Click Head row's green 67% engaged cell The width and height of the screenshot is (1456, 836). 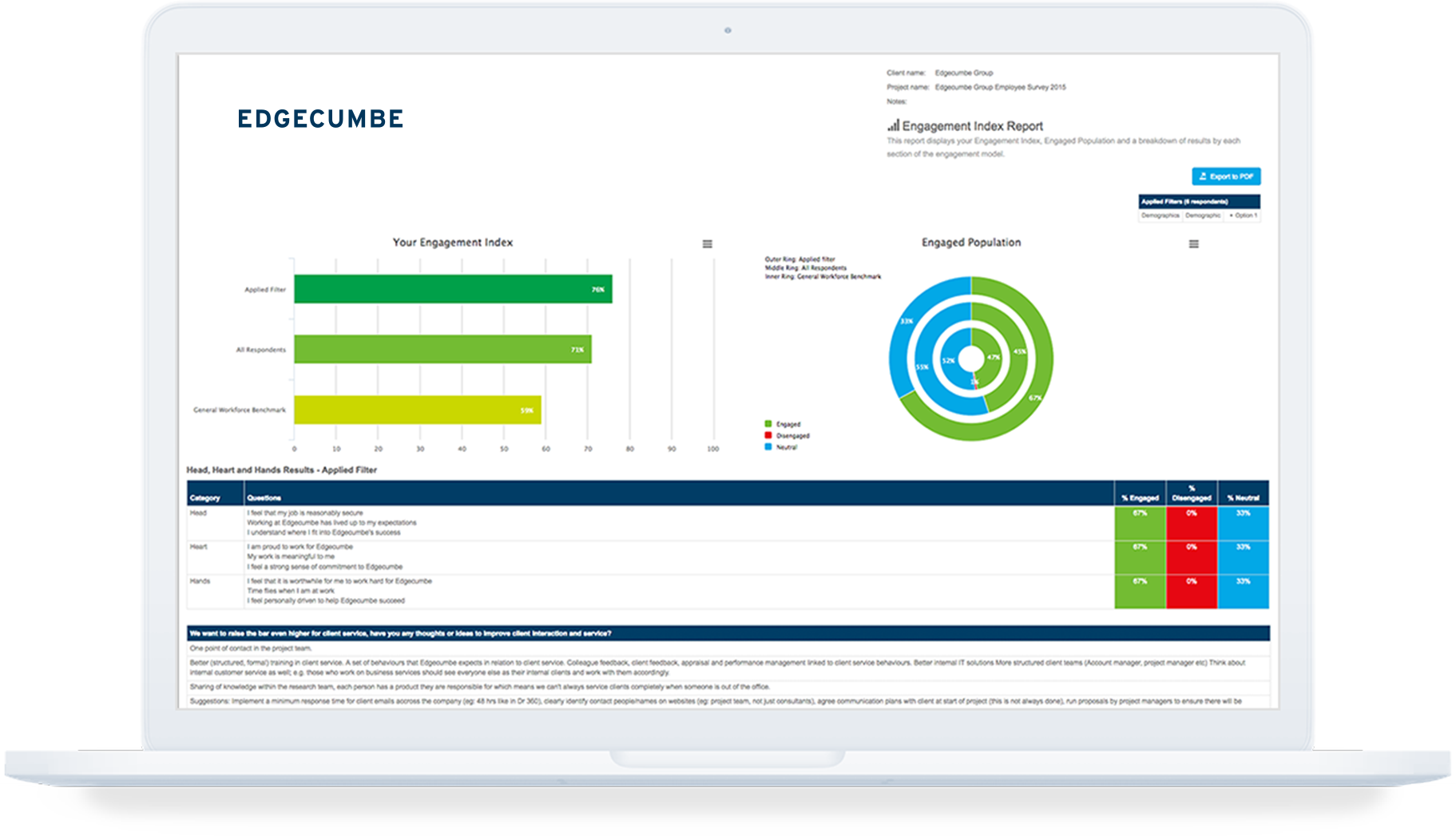pyautogui.click(x=1140, y=523)
